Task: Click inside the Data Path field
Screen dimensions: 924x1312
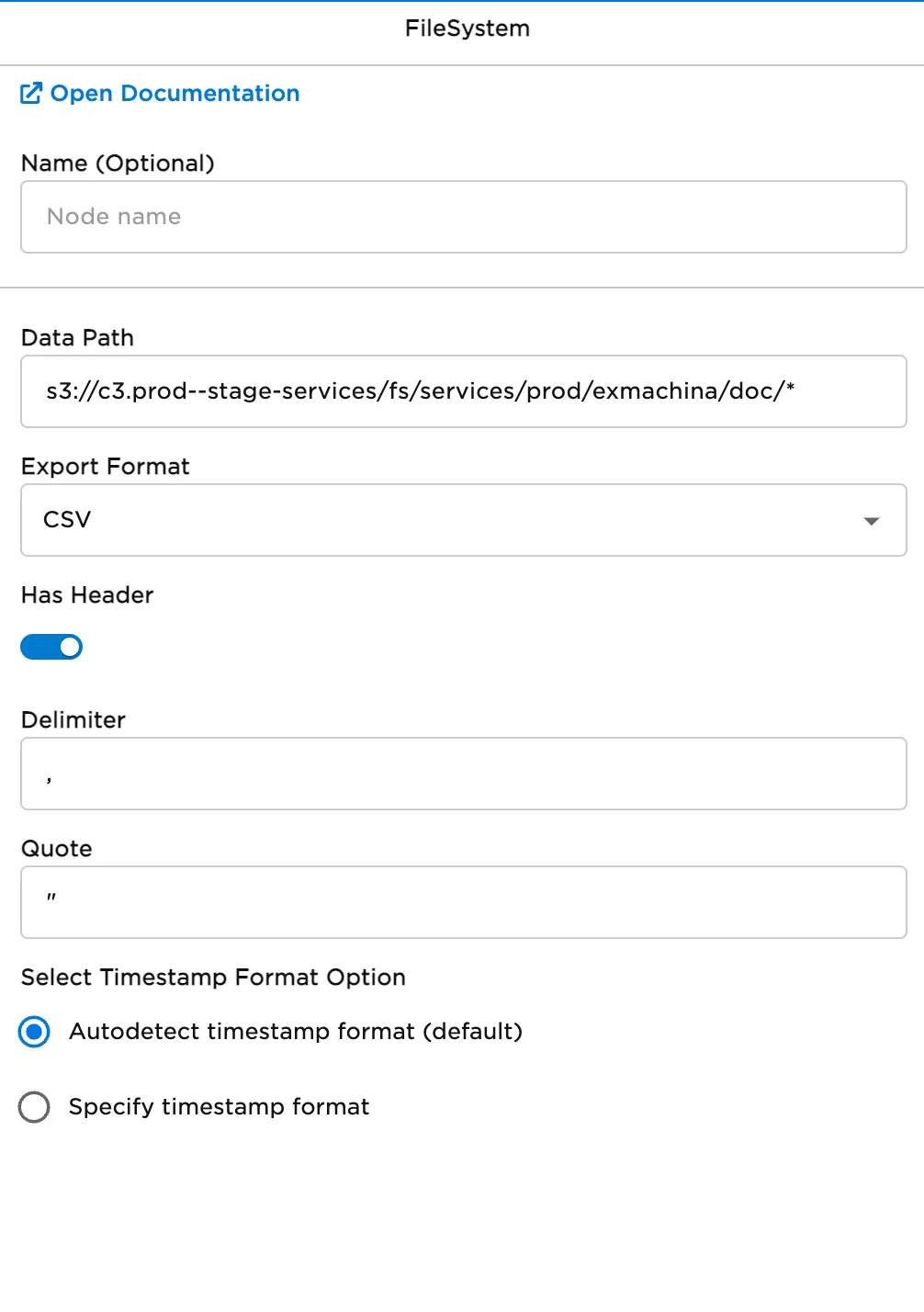Action: pyautogui.click(x=463, y=390)
